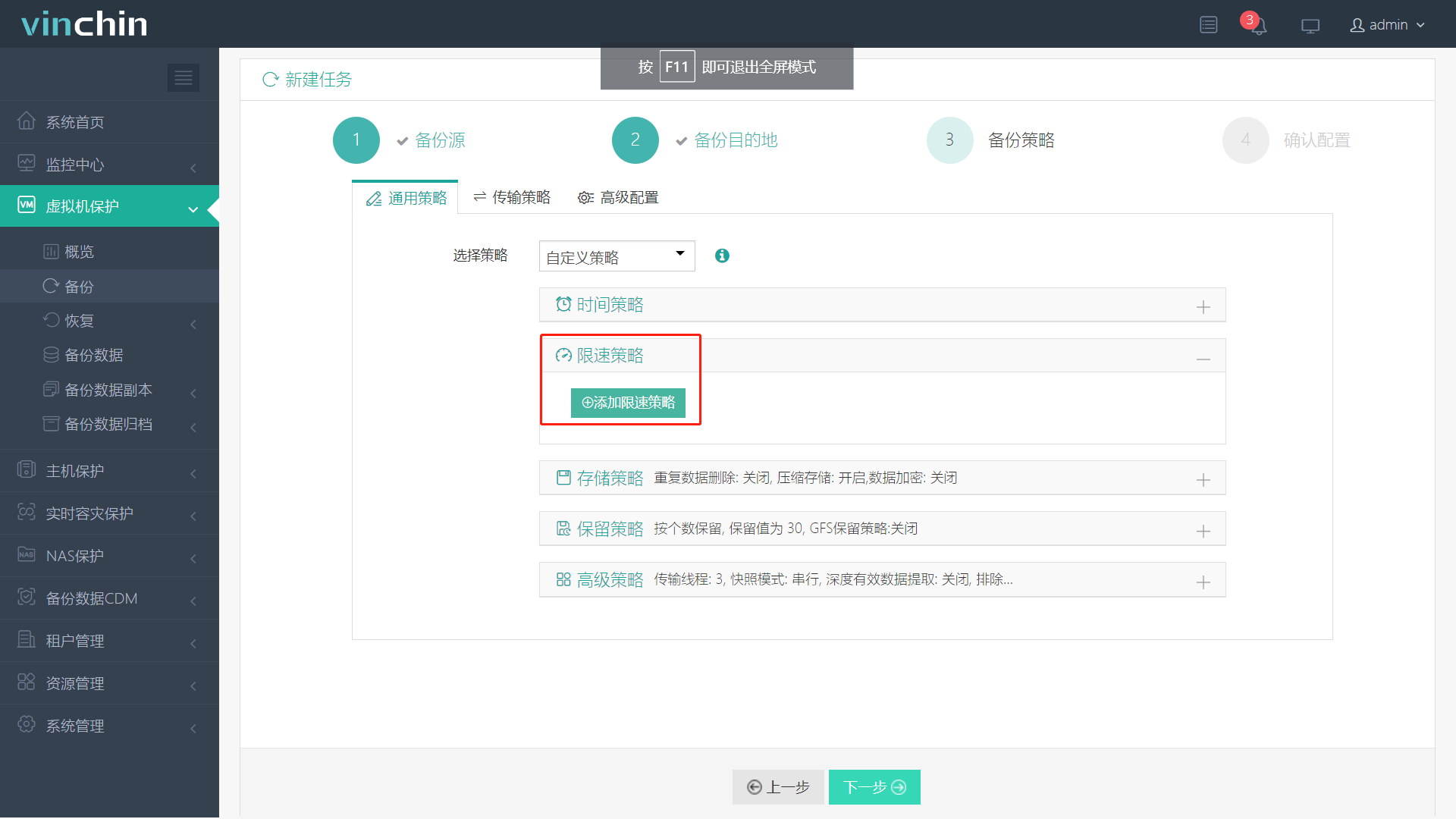
Task: Click the CDM shield icon beside 备份数据CDM
Action: [x=27, y=597]
